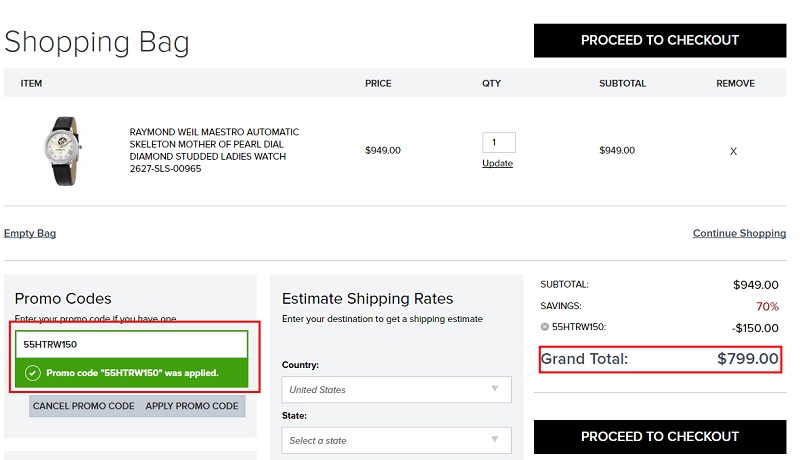
Task: Click the Empty Bag link
Action: 30,233
